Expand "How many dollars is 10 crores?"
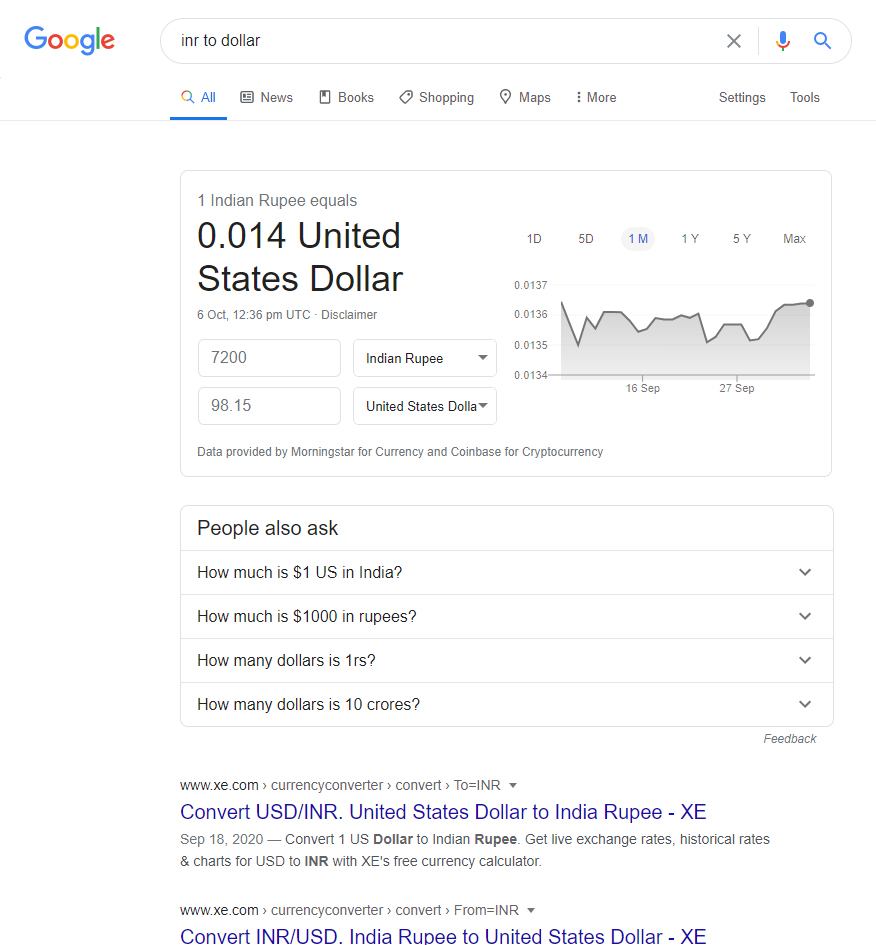The height and width of the screenshot is (945, 876). [x=506, y=705]
